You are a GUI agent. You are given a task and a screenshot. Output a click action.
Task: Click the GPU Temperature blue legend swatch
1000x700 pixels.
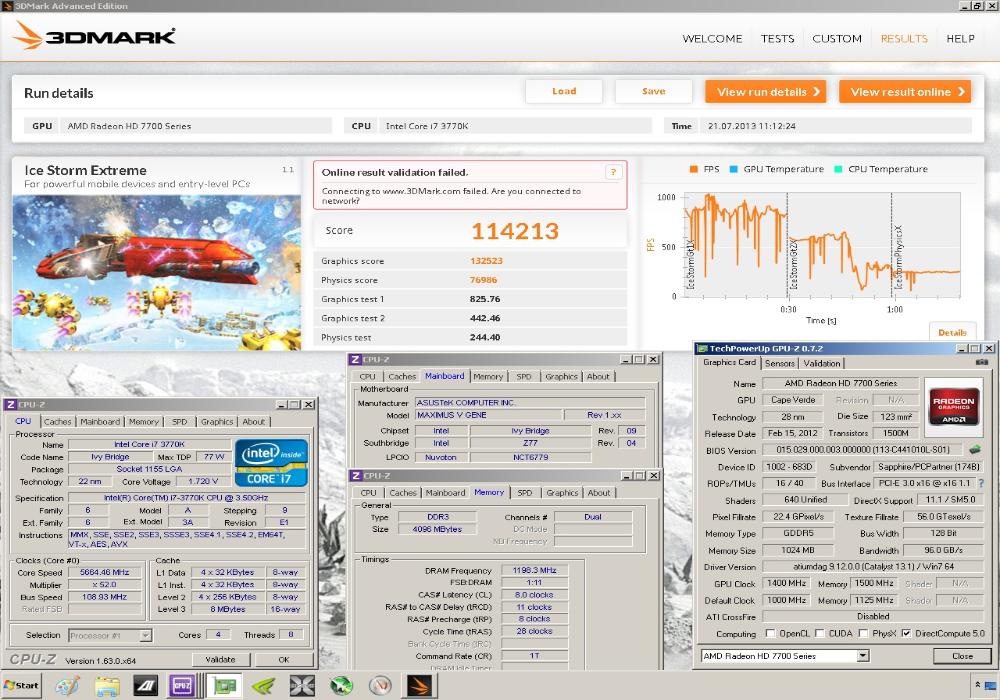733,169
